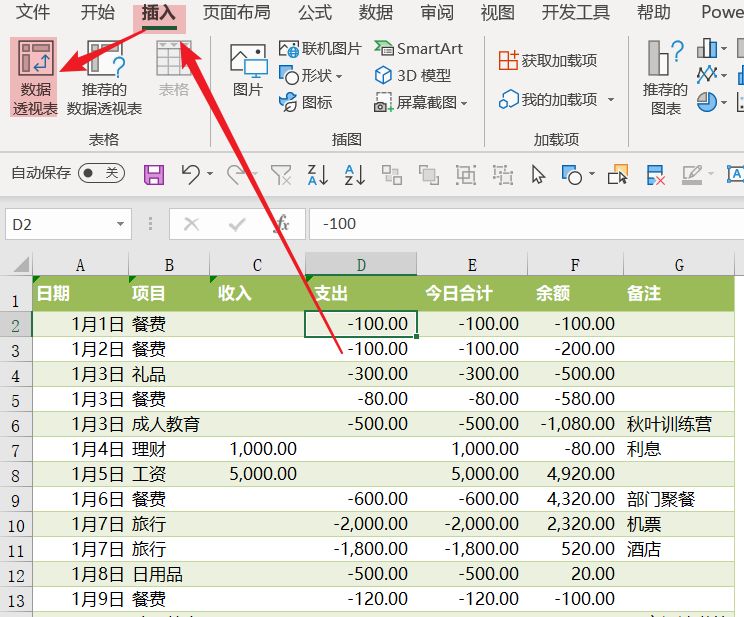This screenshot has width=744, height=617.
Task: Click cell 日用品 in row 12
Action: click(x=168, y=574)
